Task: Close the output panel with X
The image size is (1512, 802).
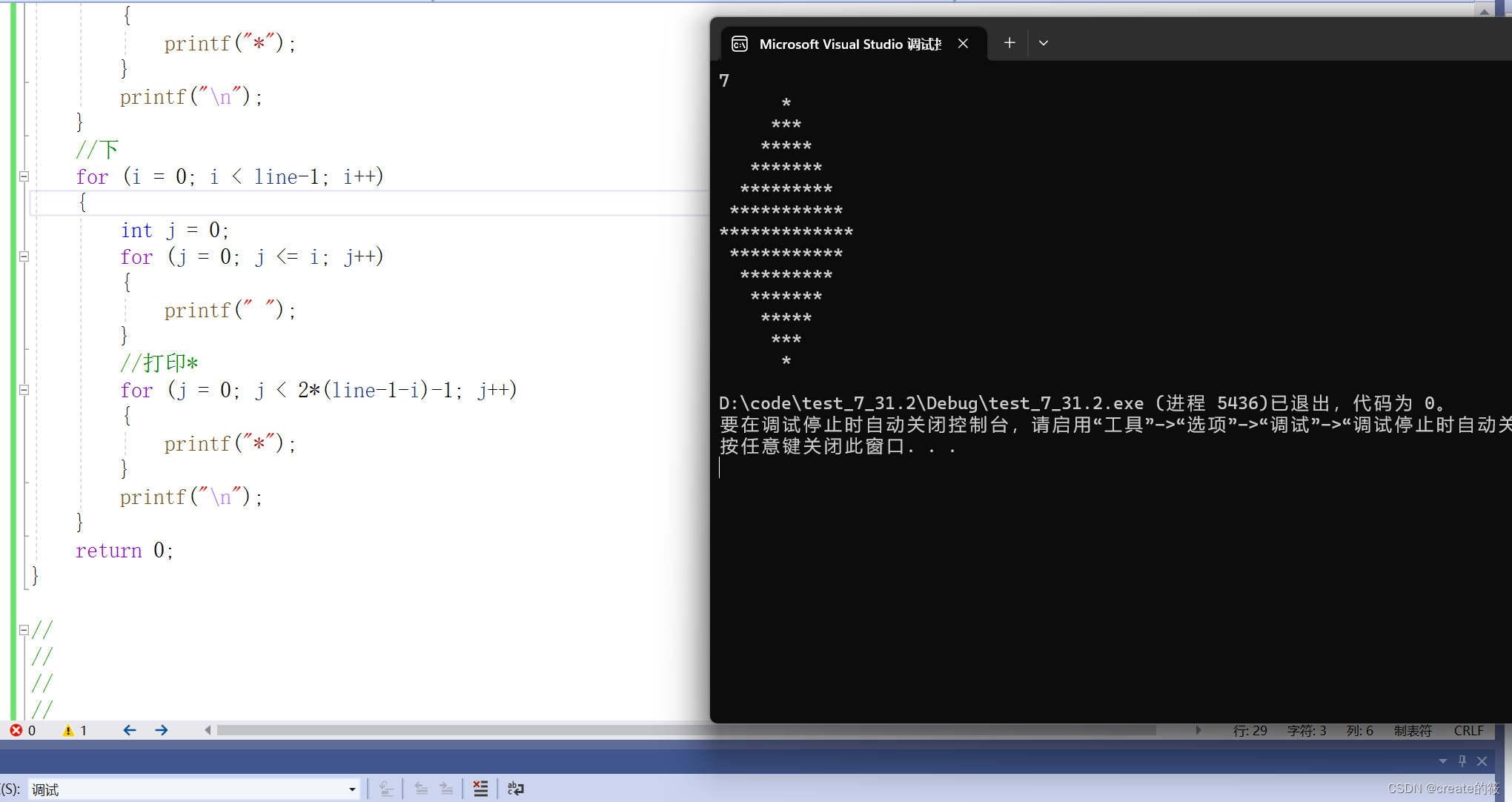Action: coord(1482,761)
